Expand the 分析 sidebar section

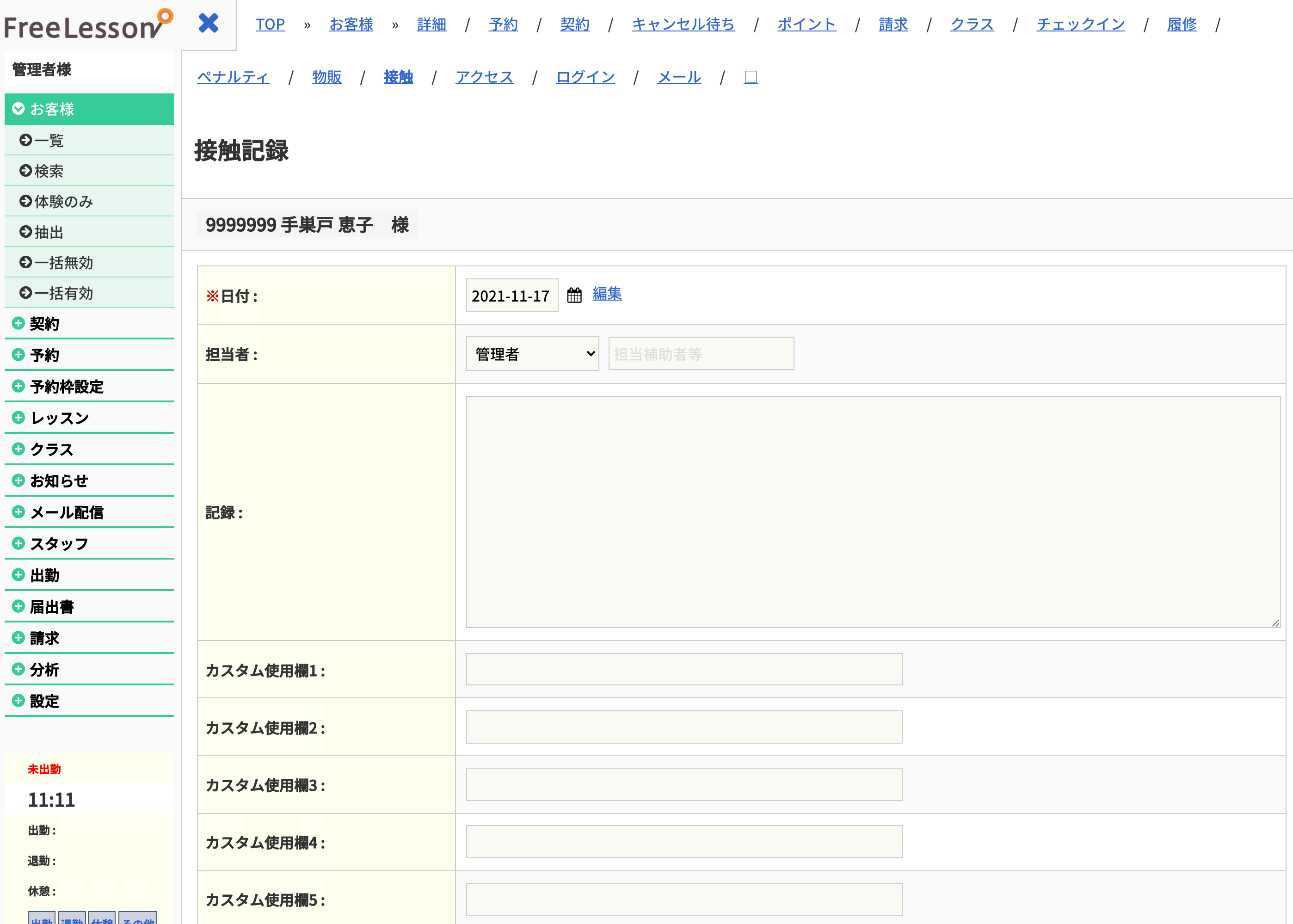click(x=89, y=670)
